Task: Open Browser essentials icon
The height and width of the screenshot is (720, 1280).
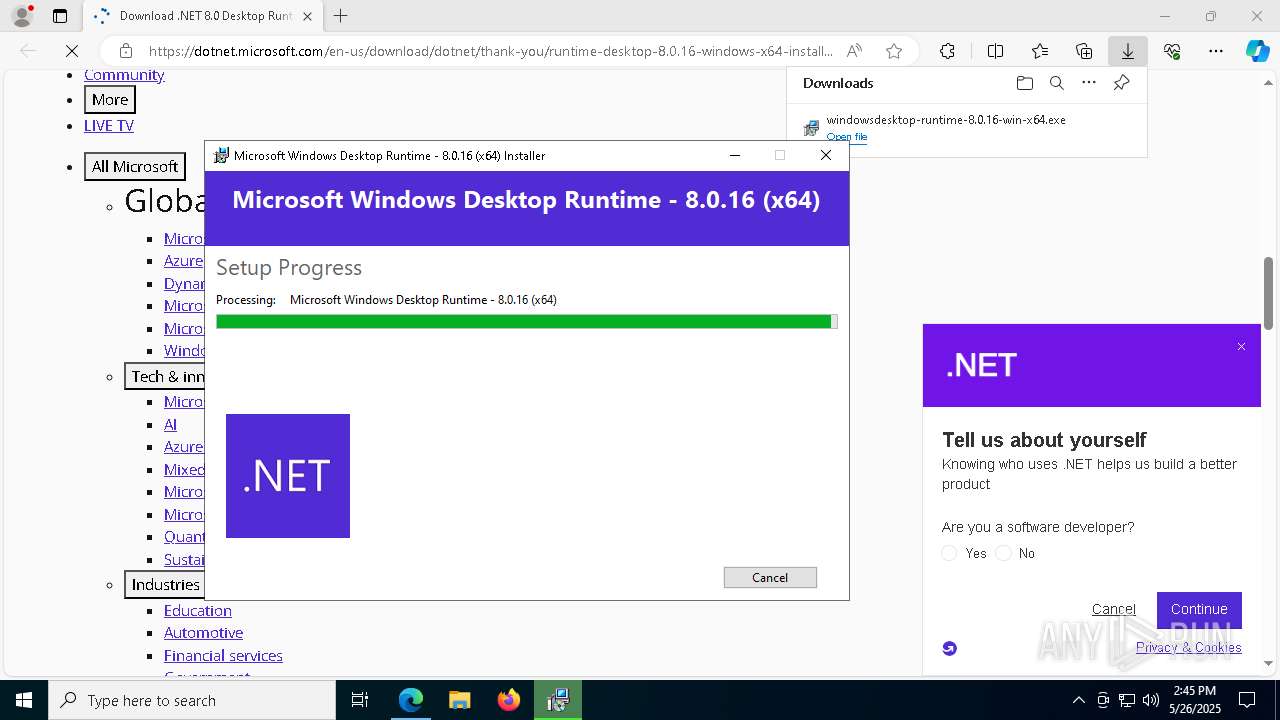Action: coord(1172,51)
